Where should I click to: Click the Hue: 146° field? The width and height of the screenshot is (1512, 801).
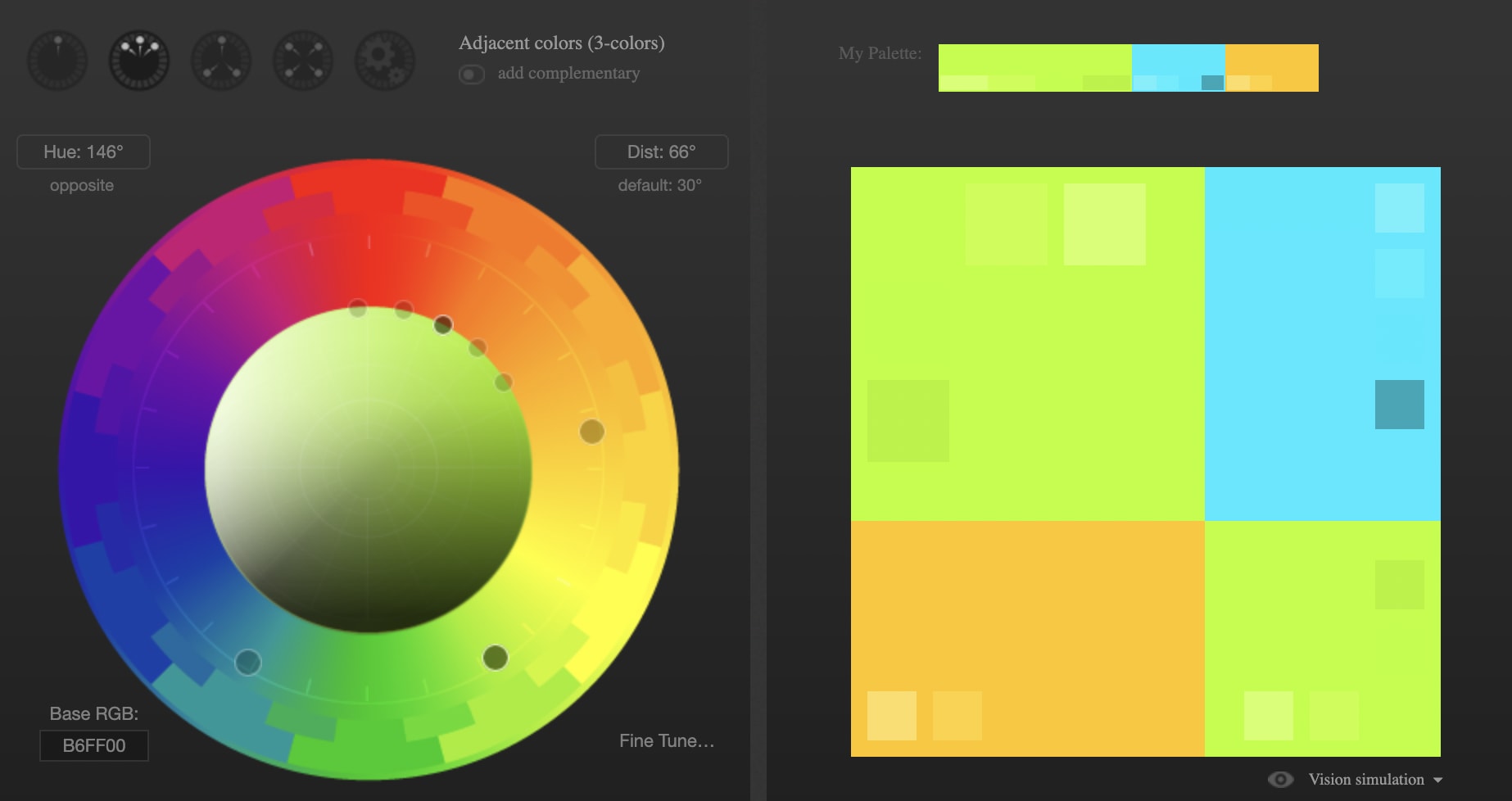84,152
